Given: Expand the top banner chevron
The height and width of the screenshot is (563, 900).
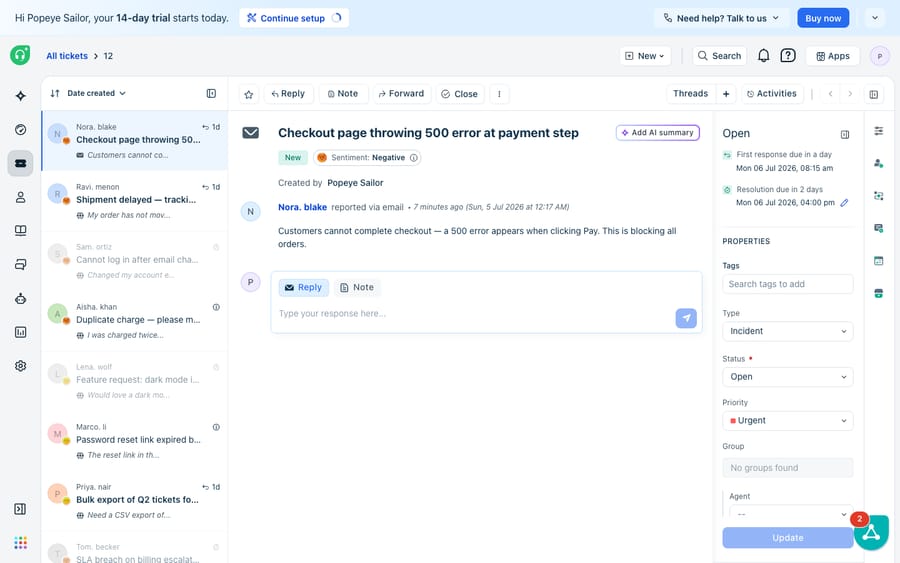Looking at the screenshot, I should click(x=875, y=18).
